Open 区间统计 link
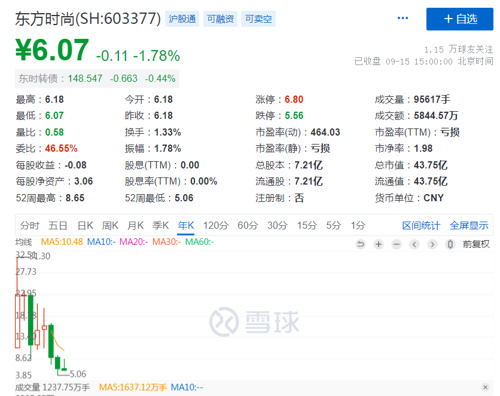Screen dimensions: 500x396 (421, 226)
